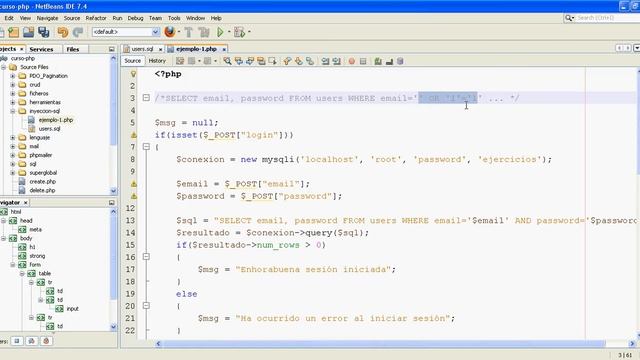Select the input node in Navigator

(x=72, y=309)
